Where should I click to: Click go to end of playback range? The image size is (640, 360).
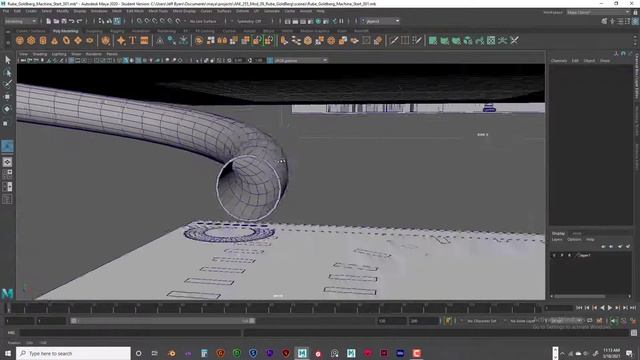click(x=633, y=308)
